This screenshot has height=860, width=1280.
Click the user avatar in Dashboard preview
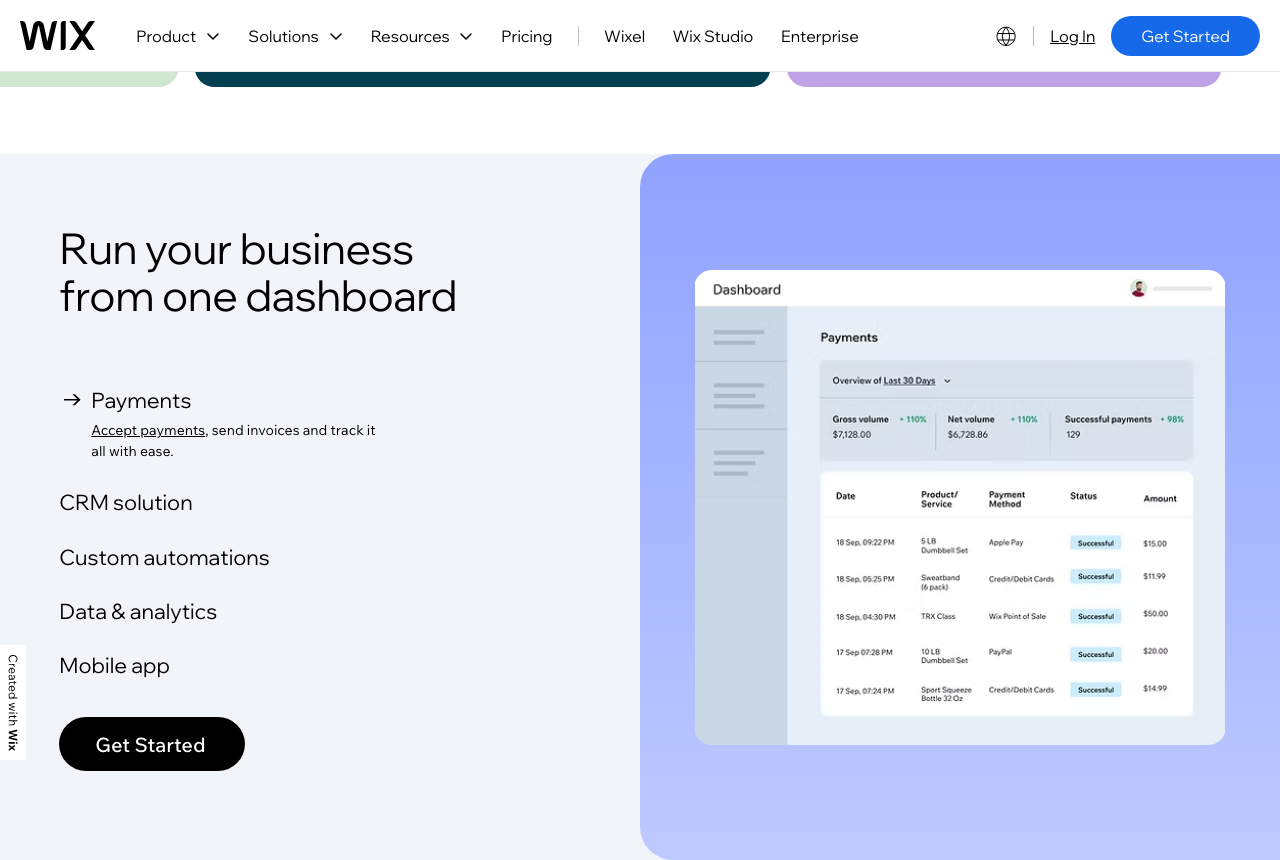(x=1138, y=288)
